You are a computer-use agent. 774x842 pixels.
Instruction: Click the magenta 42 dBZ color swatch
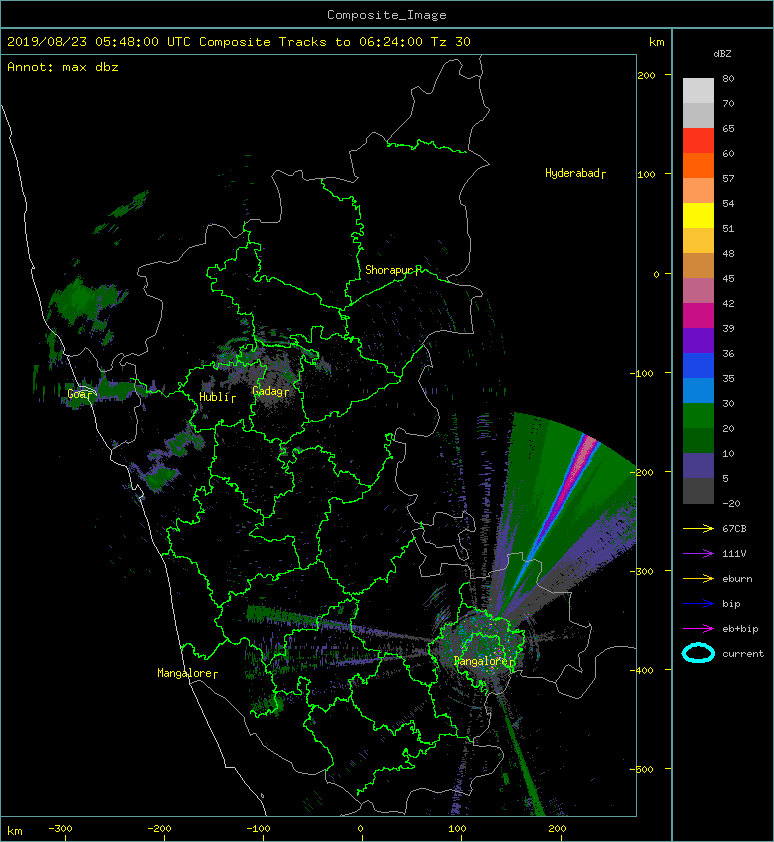pyautogui.click(x=698, y=316)
